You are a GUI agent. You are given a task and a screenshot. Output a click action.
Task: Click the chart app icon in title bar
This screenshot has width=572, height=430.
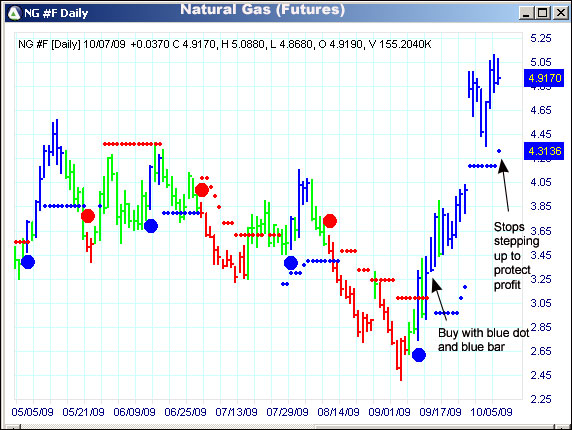pyautogui.click(x=14, y=13)
